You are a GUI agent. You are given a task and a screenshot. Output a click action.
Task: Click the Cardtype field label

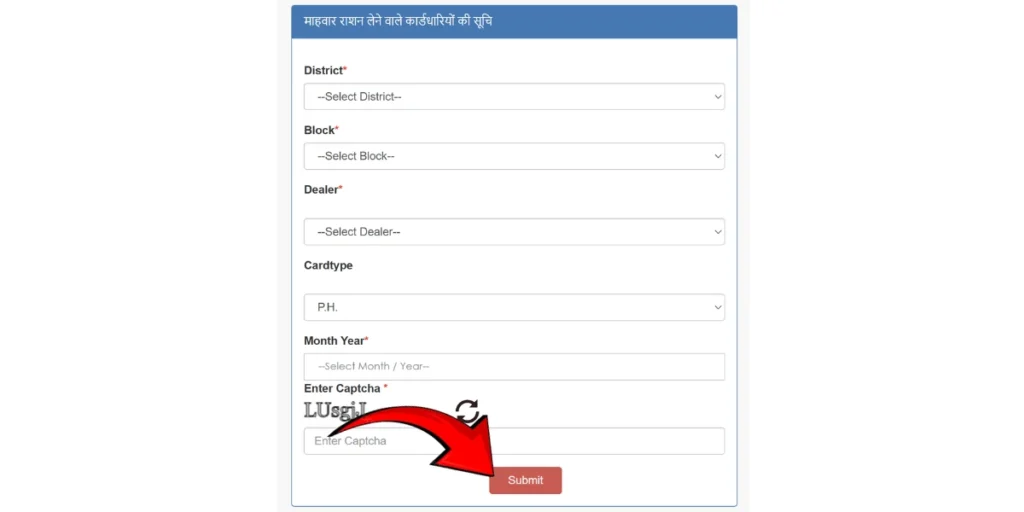point(328,265)
